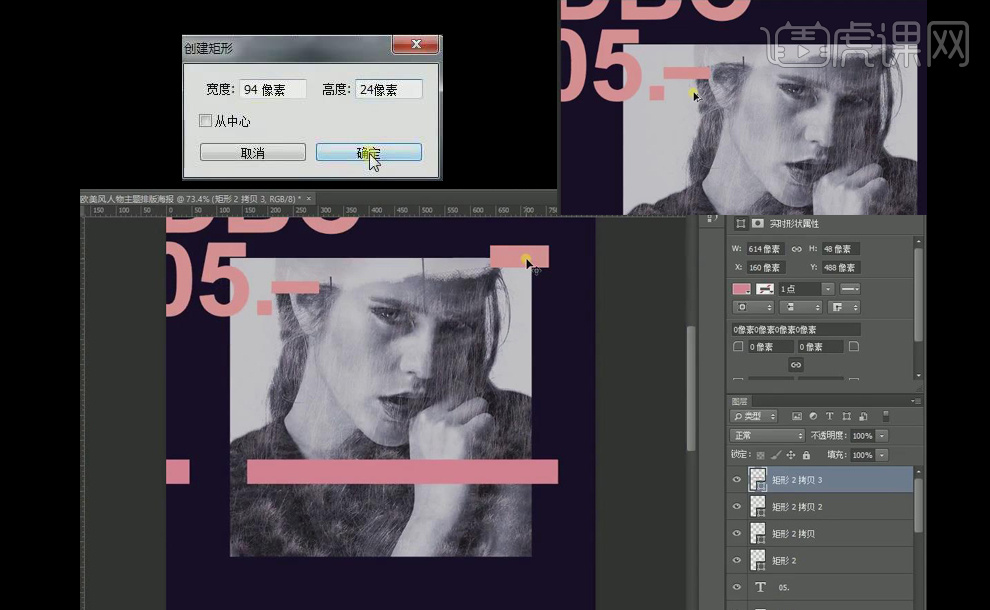990x610 pixels.
Task: Click the Y field showing 488 像素
Action: pos(841,268)
